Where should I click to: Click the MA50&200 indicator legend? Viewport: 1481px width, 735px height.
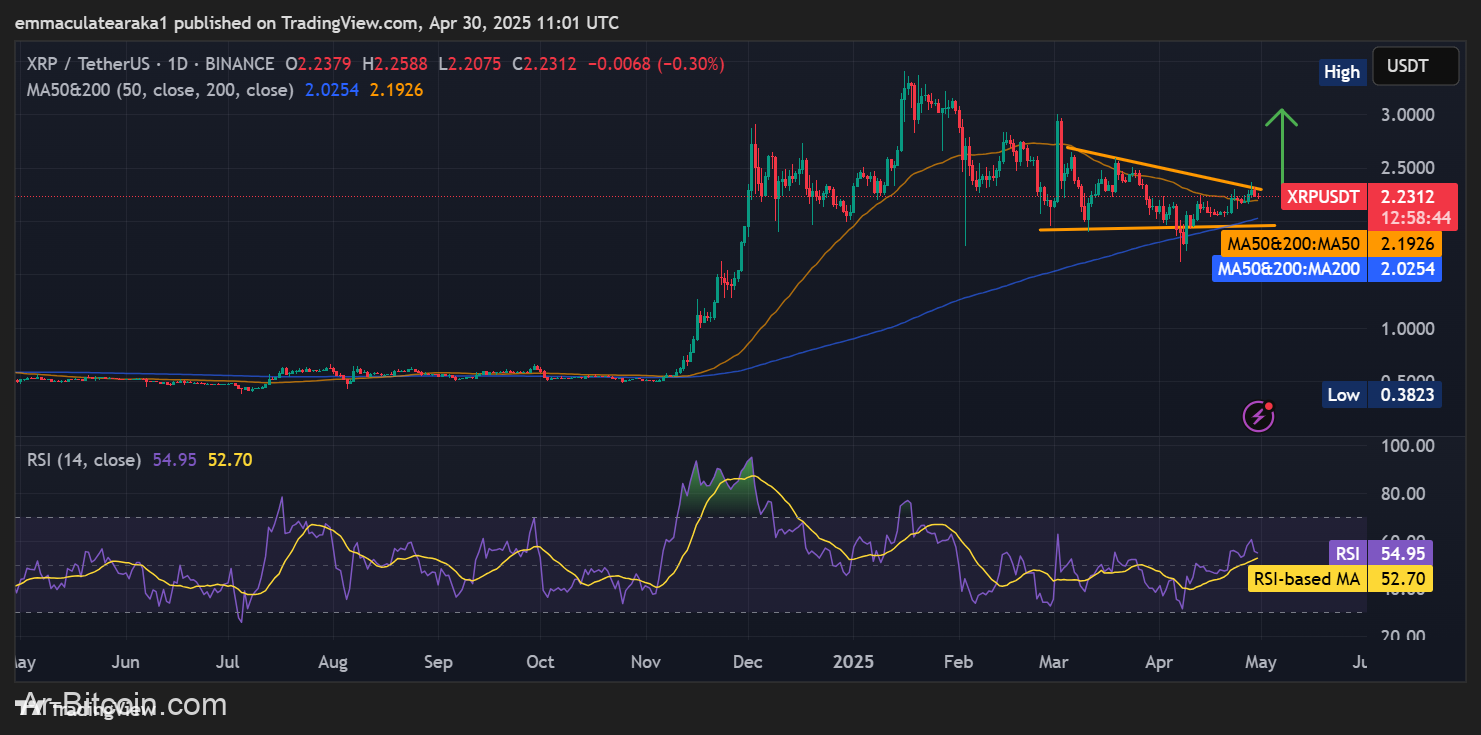coord(160,90)
